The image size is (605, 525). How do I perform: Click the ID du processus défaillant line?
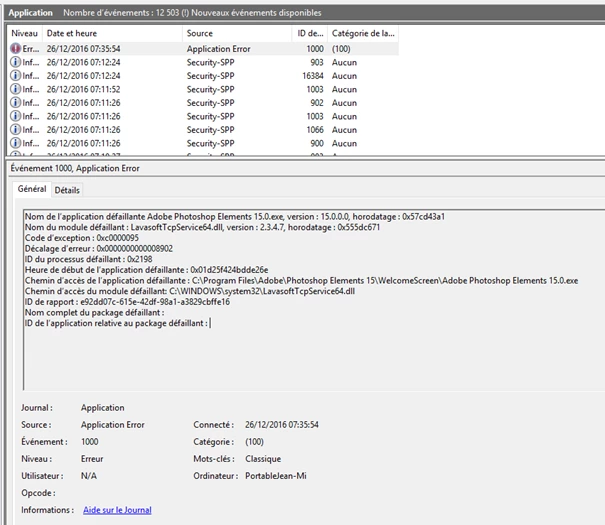88,259
